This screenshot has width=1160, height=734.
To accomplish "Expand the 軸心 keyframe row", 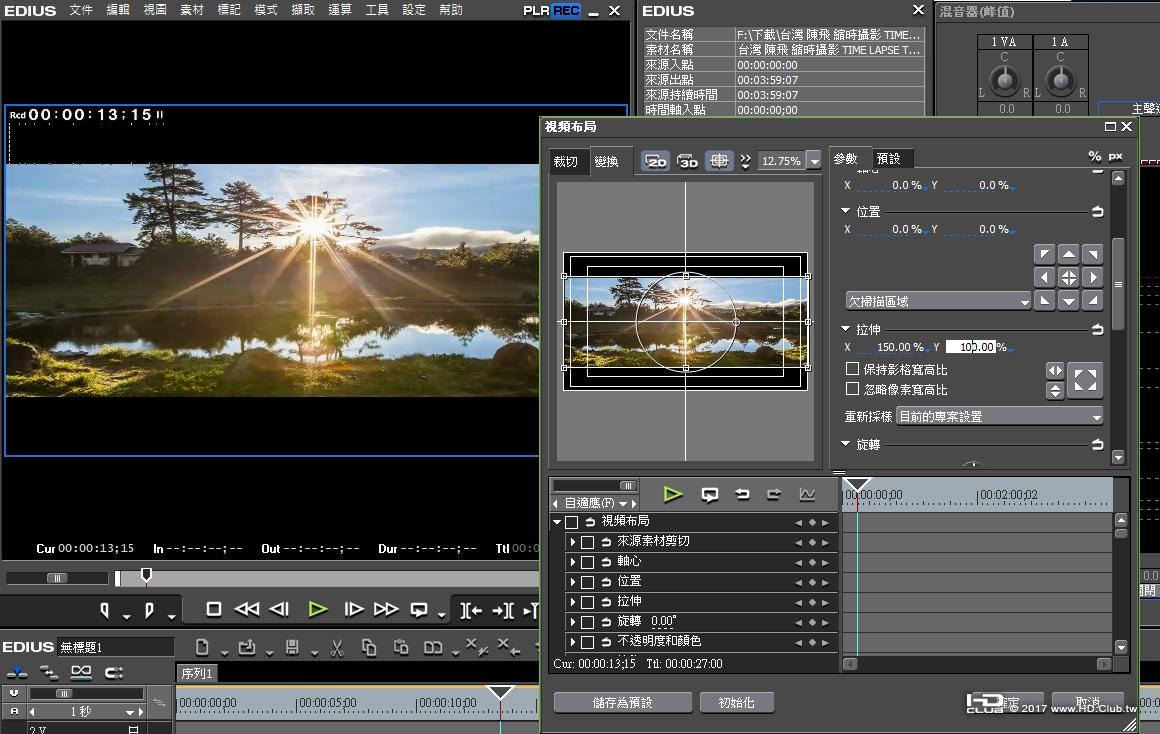I will [x=573, y=562].
